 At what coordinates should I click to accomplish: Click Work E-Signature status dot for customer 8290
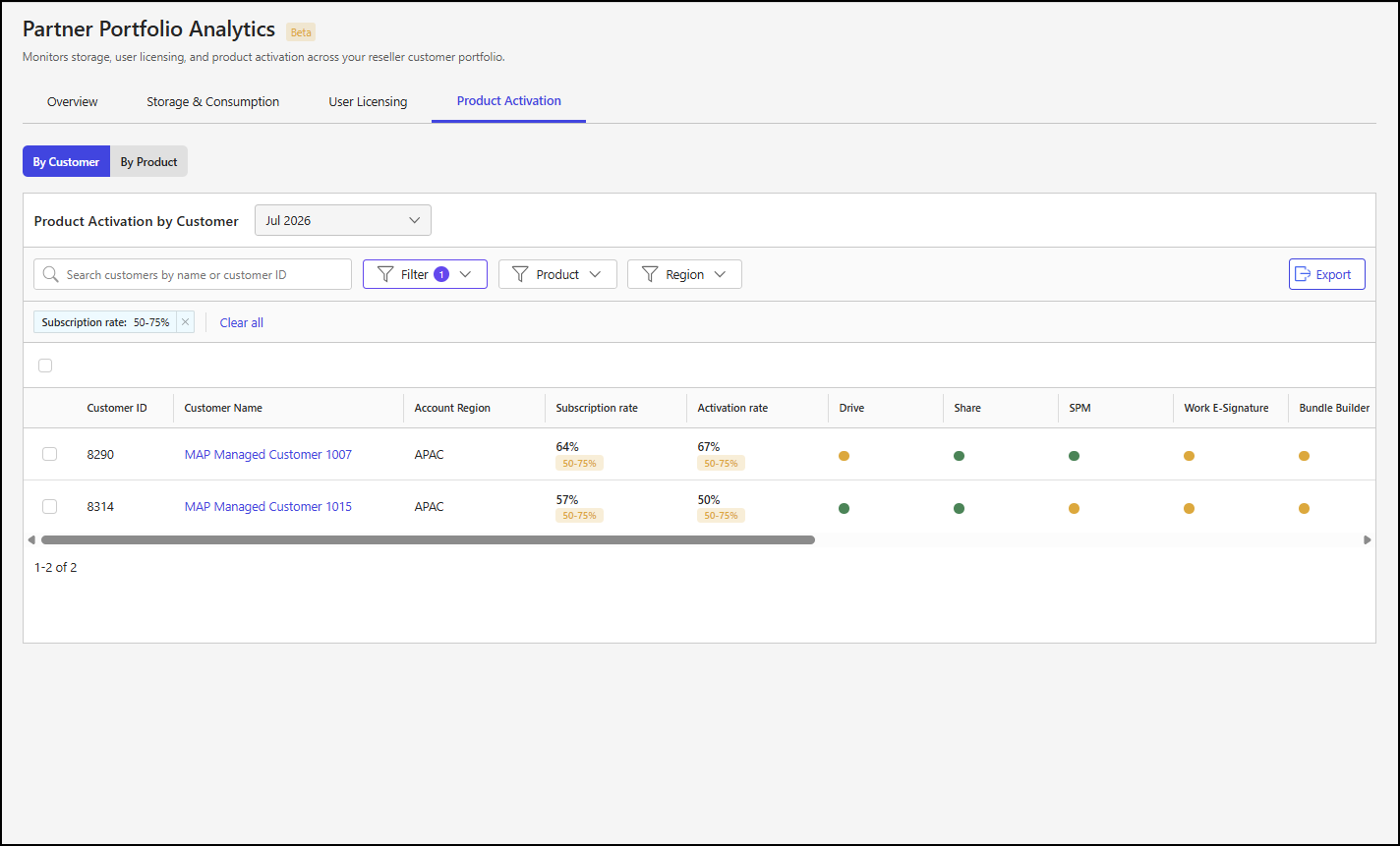pos(1189,456)
